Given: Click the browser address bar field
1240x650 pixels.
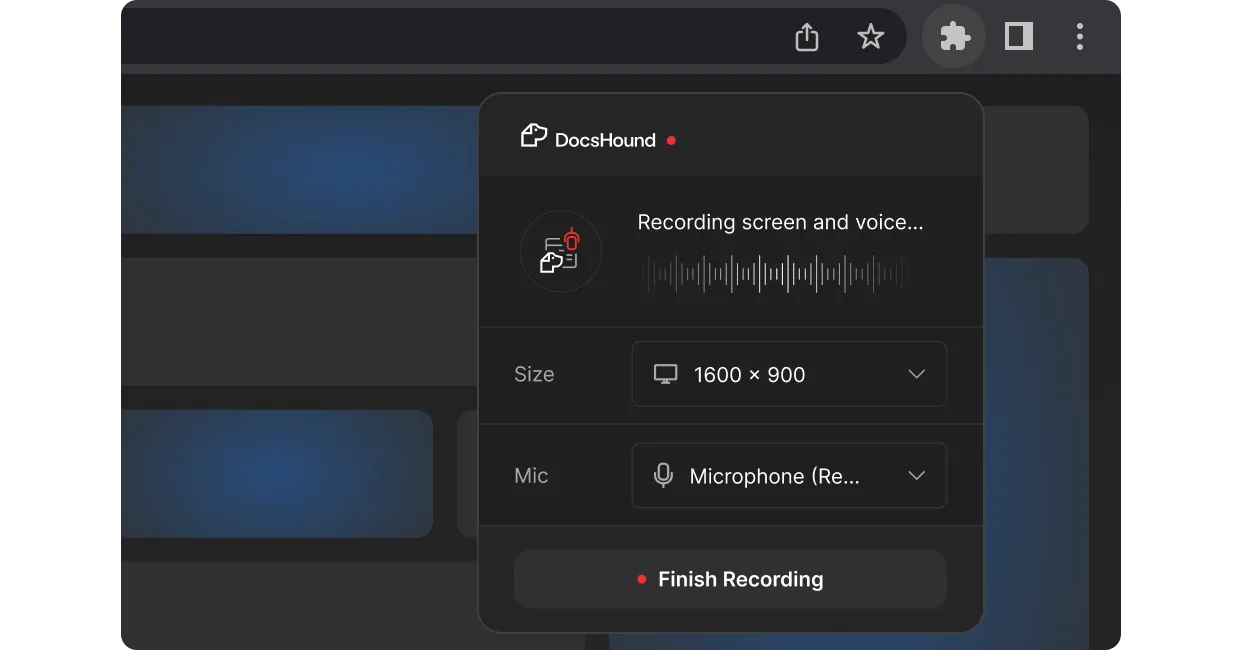Looking at the screenshot, I should click(x=450, y=38).
